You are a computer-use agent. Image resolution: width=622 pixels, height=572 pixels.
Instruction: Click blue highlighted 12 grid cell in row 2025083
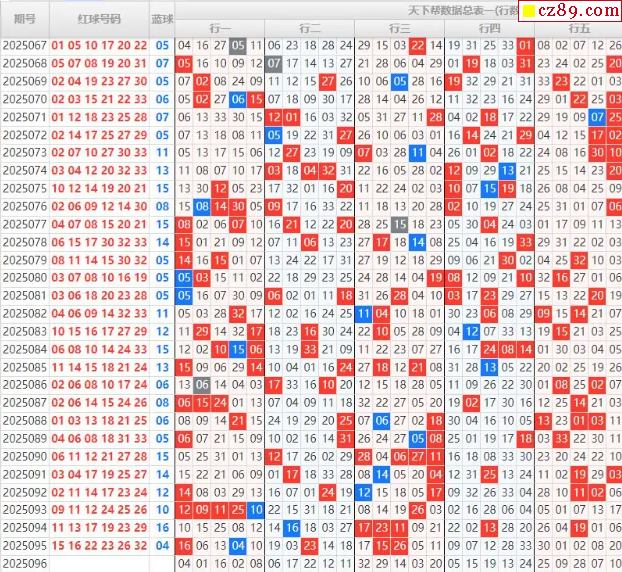471,331
